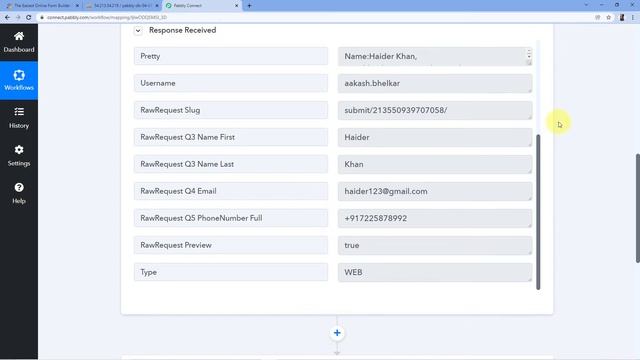Click the RawRequest Q4 Email field
640x360 pixels.
231,191
